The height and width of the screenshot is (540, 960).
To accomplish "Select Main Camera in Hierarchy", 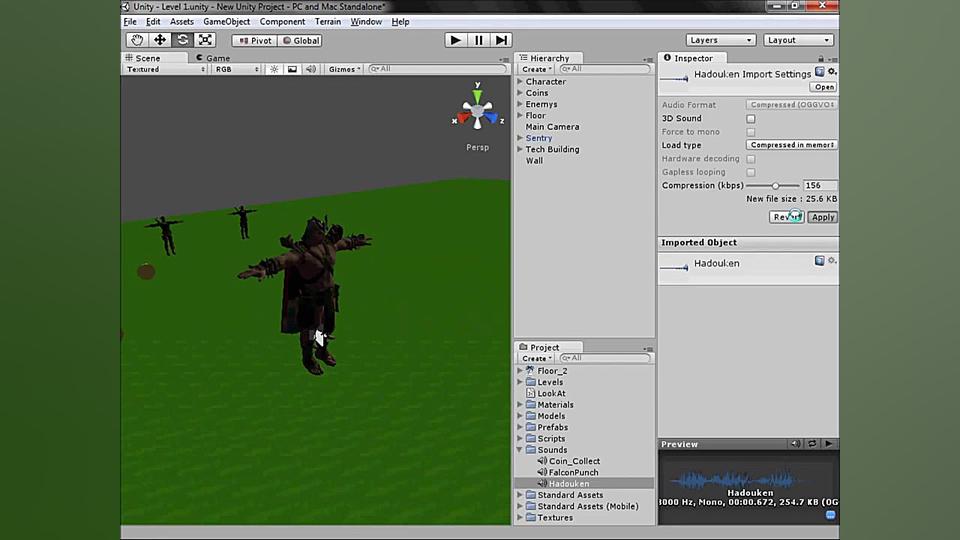I will [x=552, y=127].
